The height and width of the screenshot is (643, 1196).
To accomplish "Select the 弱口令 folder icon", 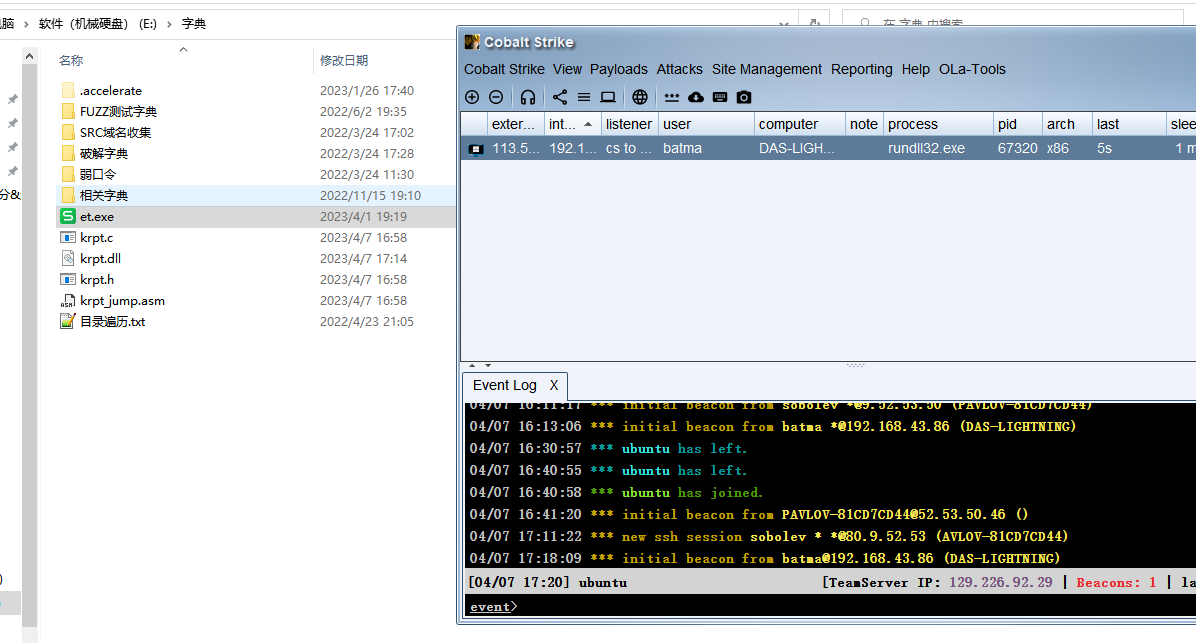I will 68,174.
